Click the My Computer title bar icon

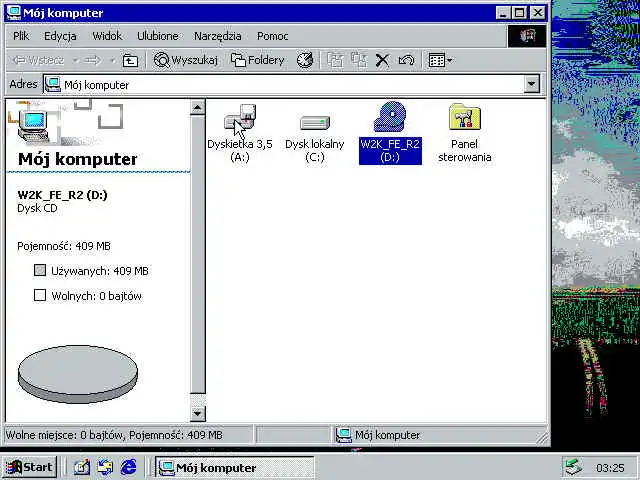point(14,12)
